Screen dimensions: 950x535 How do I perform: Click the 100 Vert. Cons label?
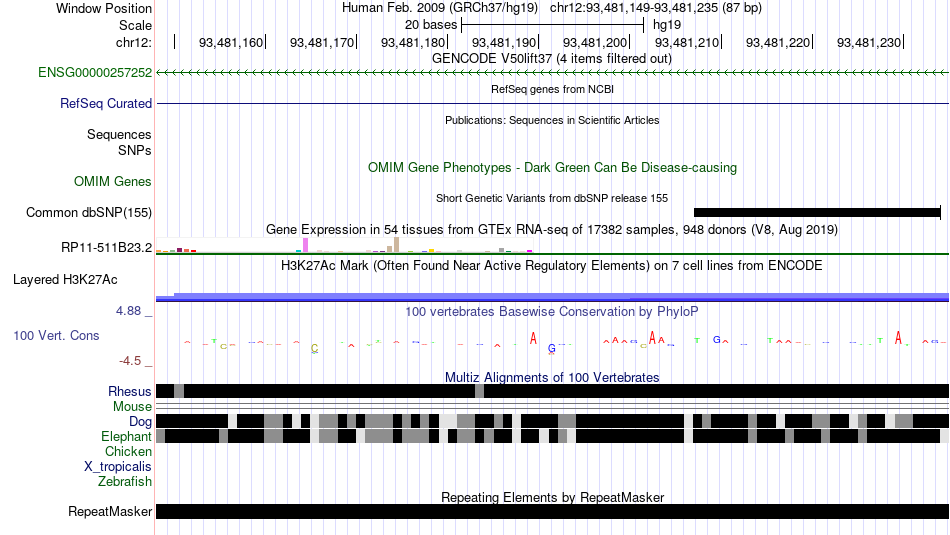[56, 336]
